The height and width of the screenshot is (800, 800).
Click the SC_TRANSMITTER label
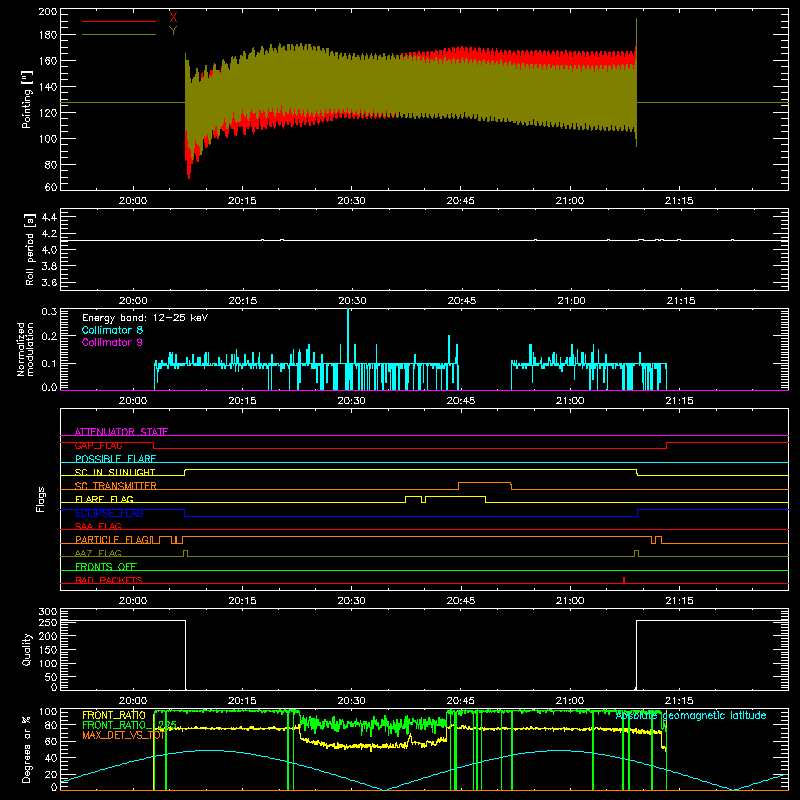(115, 486)
